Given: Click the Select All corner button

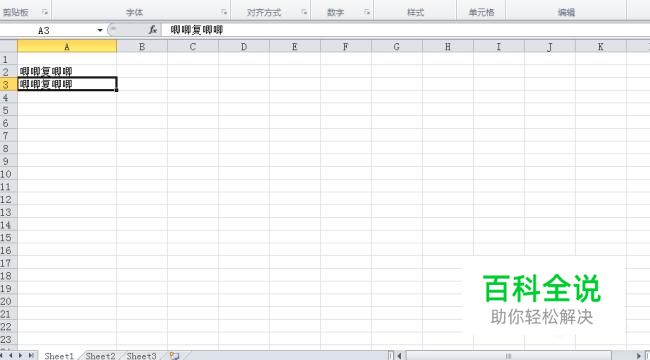Looking at the screenshot, I should click(x=8, y=46).
